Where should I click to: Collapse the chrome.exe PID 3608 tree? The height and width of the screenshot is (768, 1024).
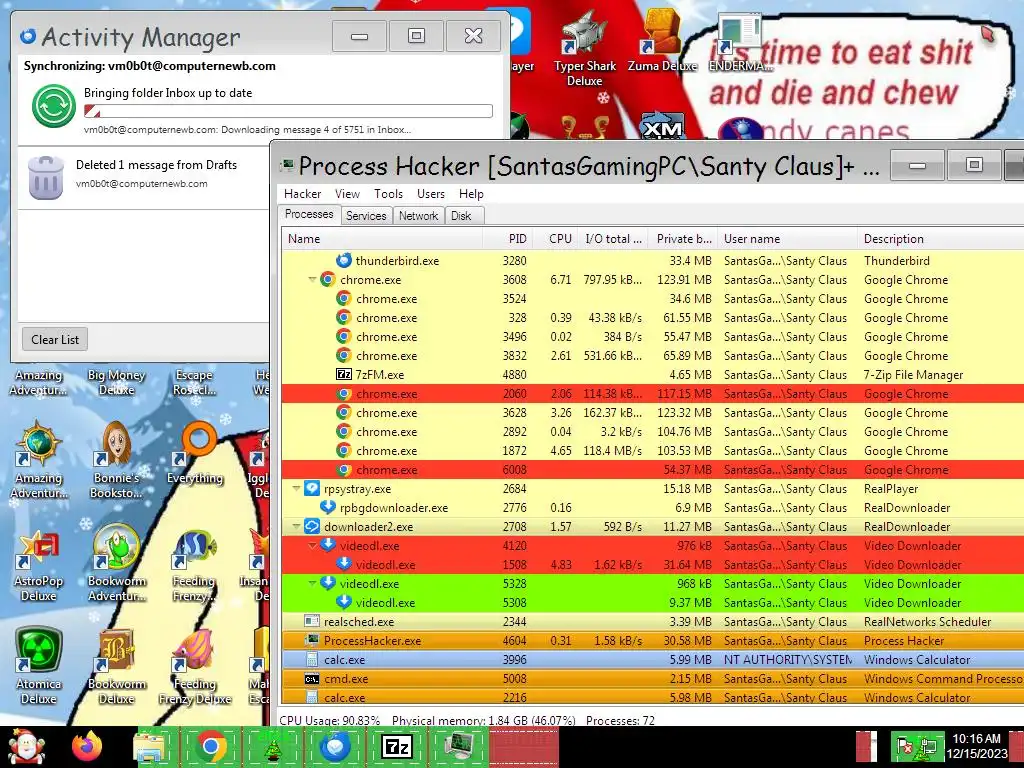click(x=313, y=280)
